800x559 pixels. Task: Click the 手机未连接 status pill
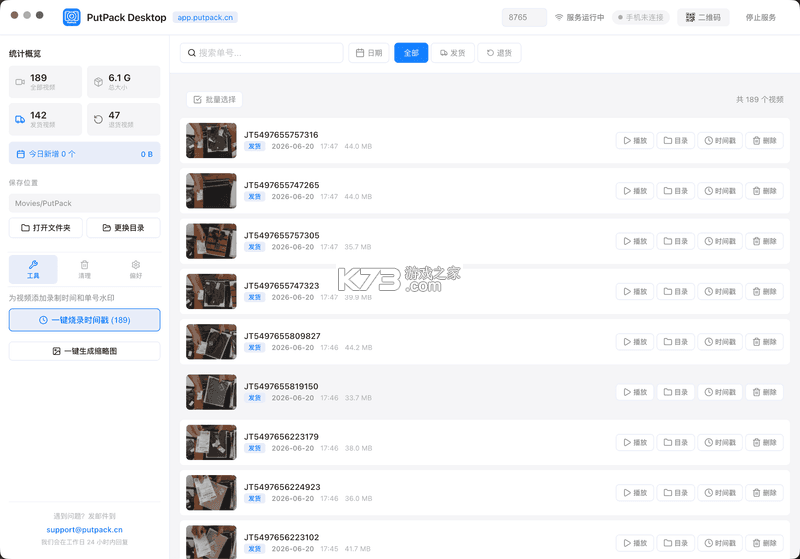click(641, 17)
